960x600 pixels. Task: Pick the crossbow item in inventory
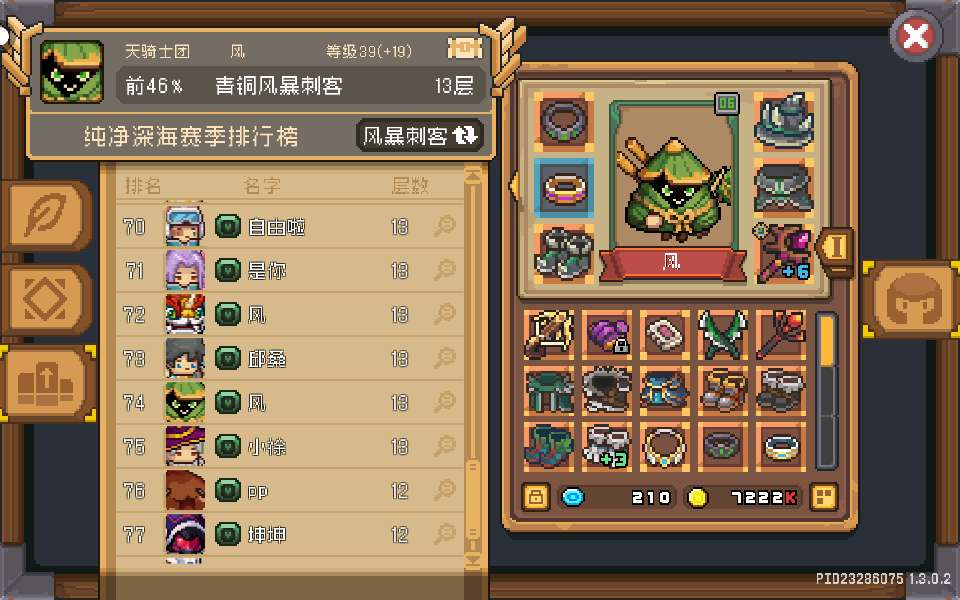(x=549, y=334)
